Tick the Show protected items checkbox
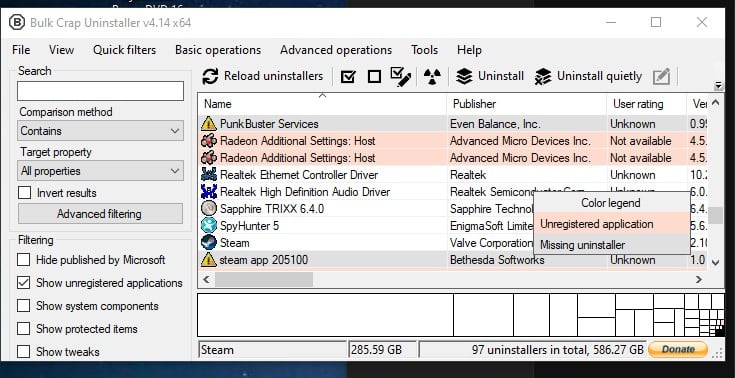This screenshot has width=735, height=378. pos(23,329)
